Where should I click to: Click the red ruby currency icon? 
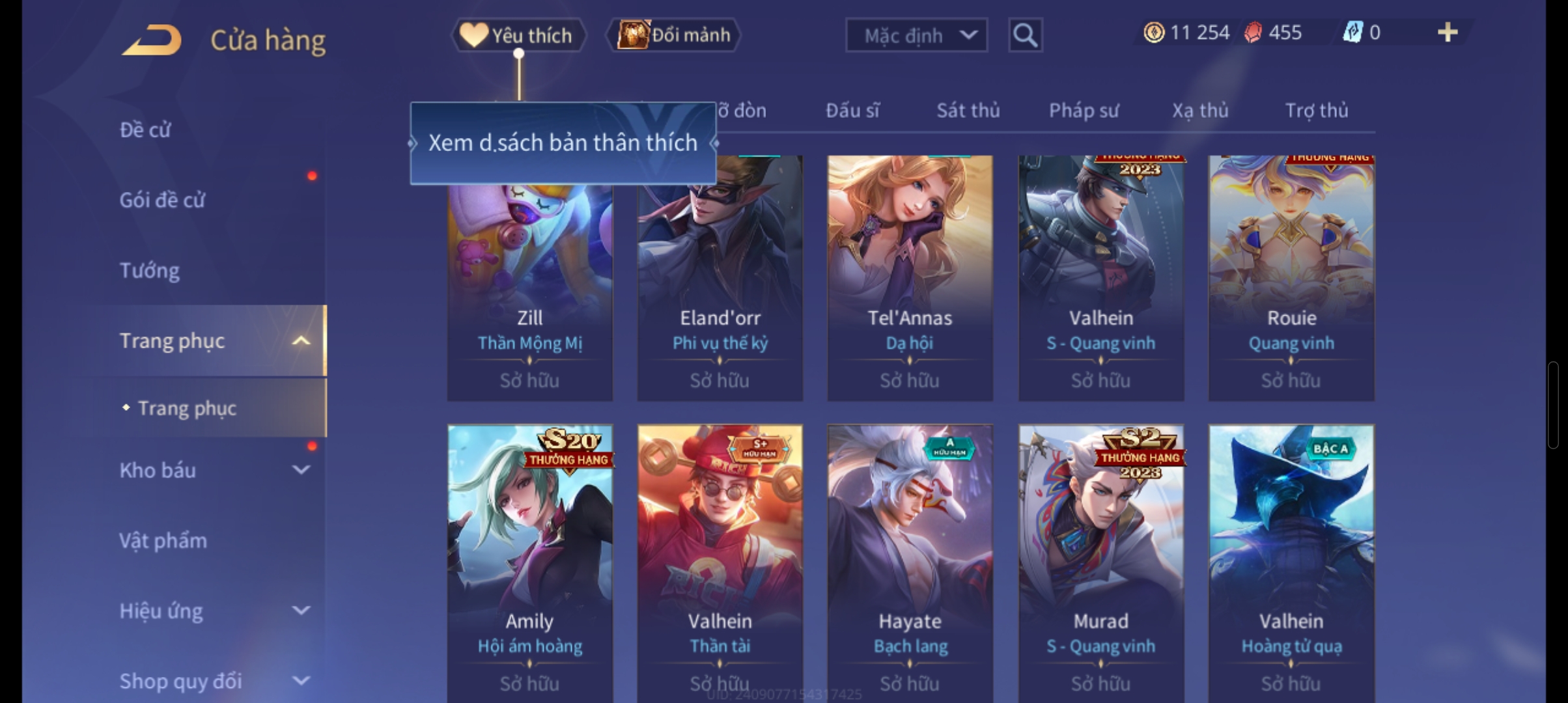pyautogui.click(x=1253, y=33)
